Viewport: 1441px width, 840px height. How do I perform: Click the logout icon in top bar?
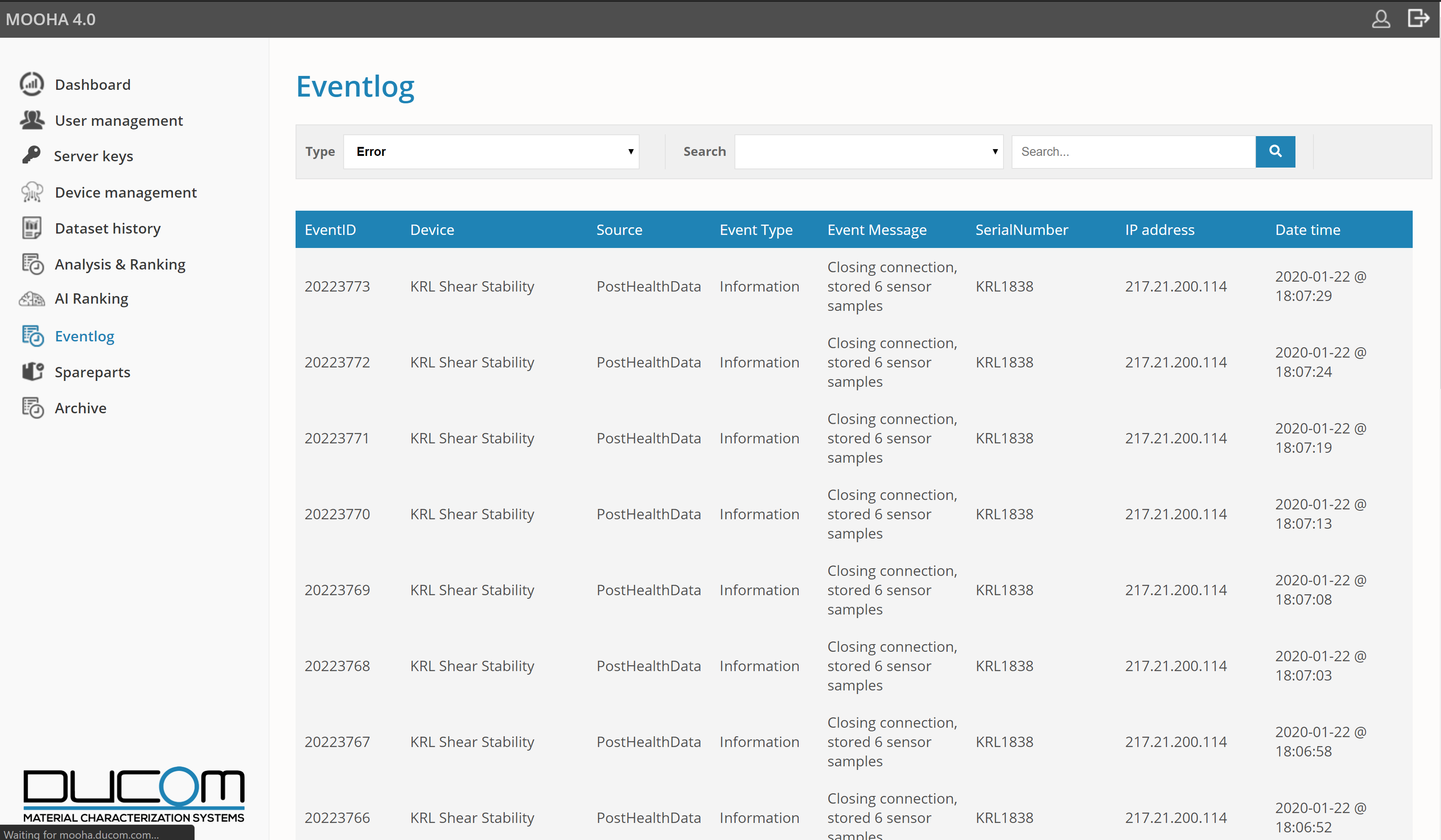tap(1418, 19)
